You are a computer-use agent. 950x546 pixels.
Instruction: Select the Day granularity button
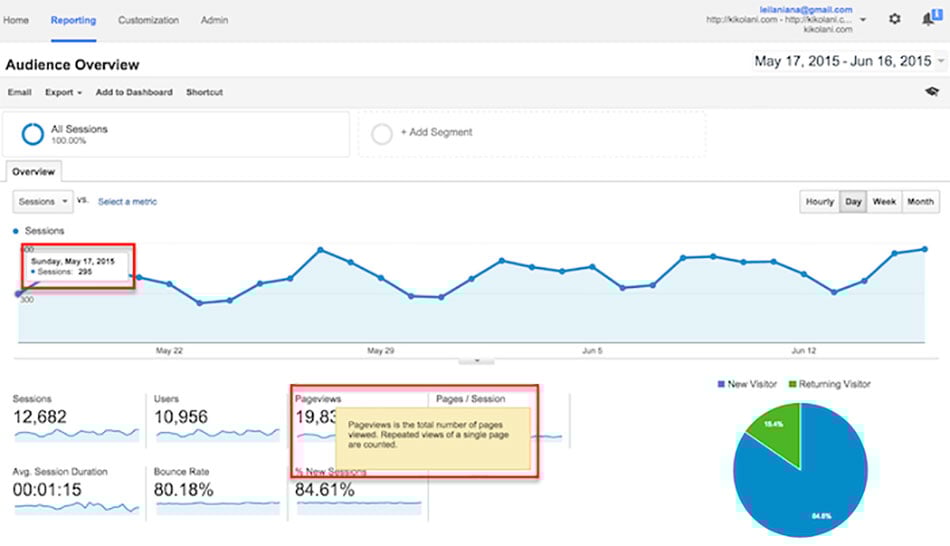(x=853, y=202)
